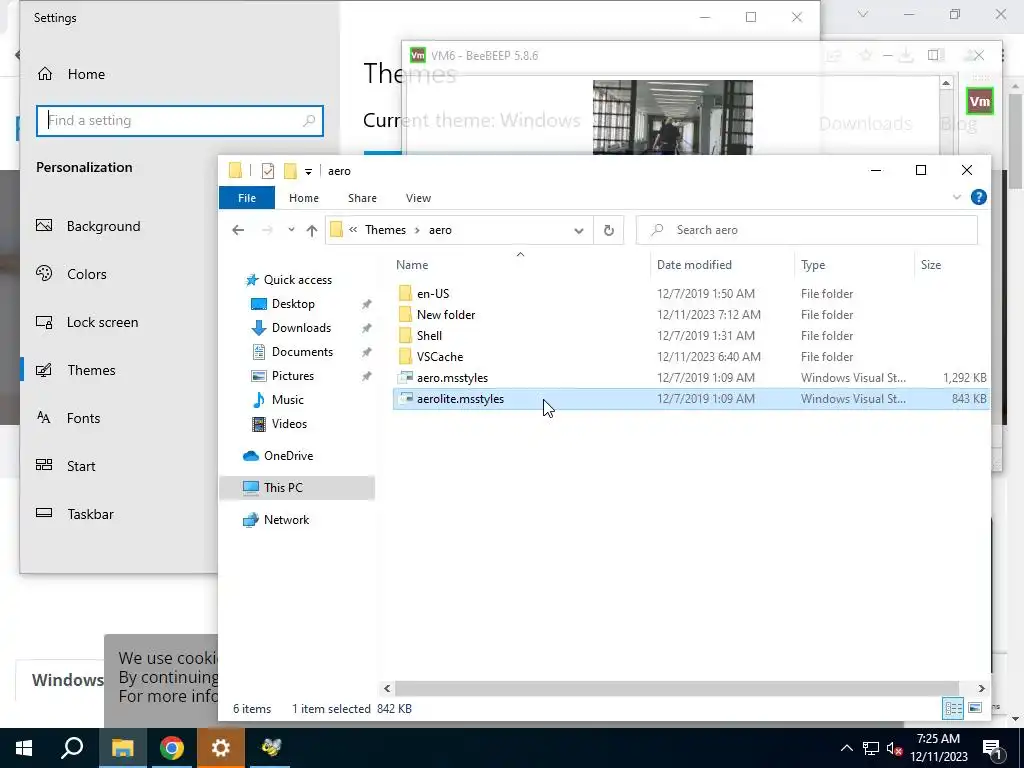The height and width of the screenshot is (768, 1024).
Task: Open Videos in navigation pane
Action: 289,424
